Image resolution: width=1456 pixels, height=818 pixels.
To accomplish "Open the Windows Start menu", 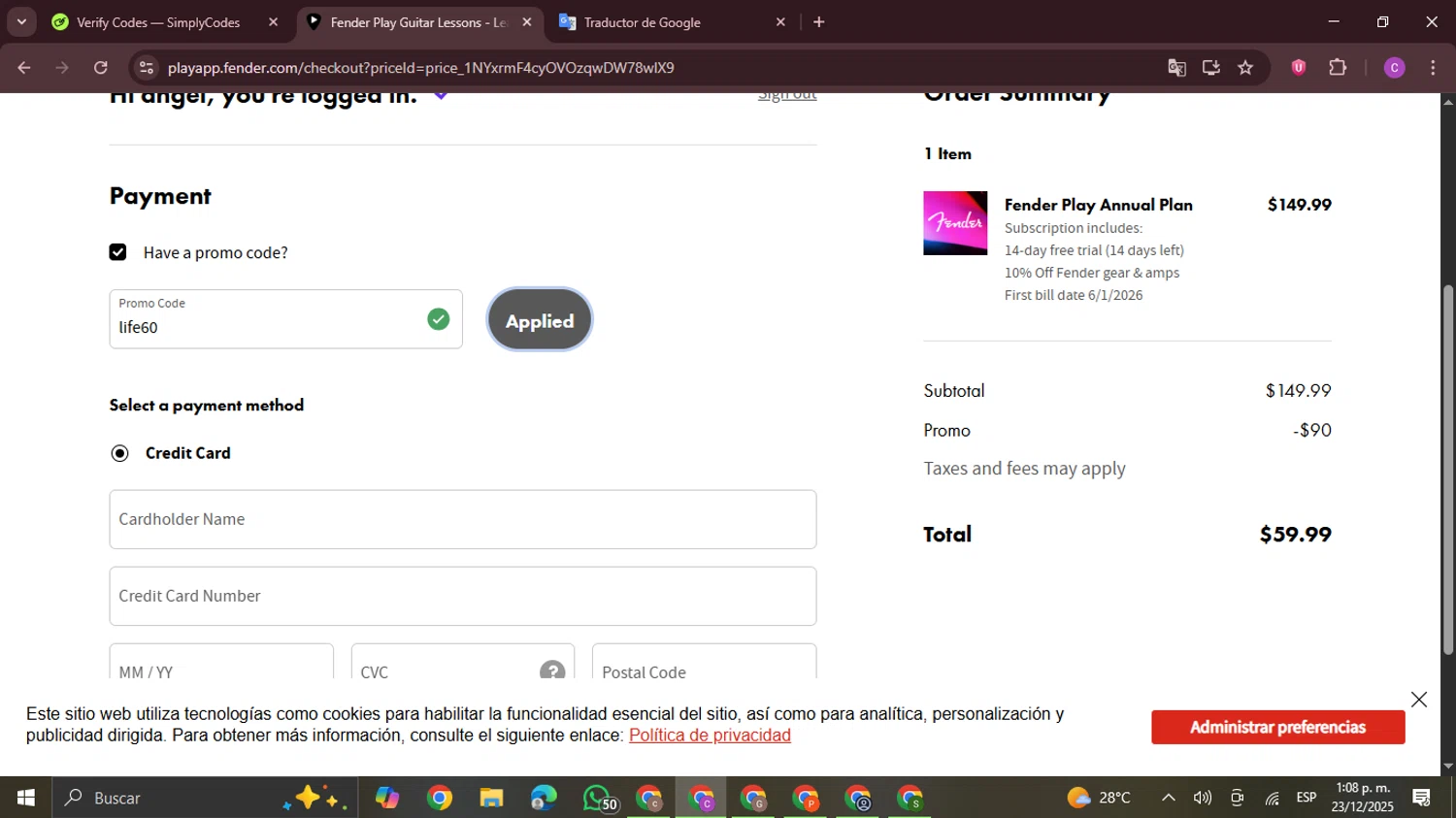I will 26,798.
